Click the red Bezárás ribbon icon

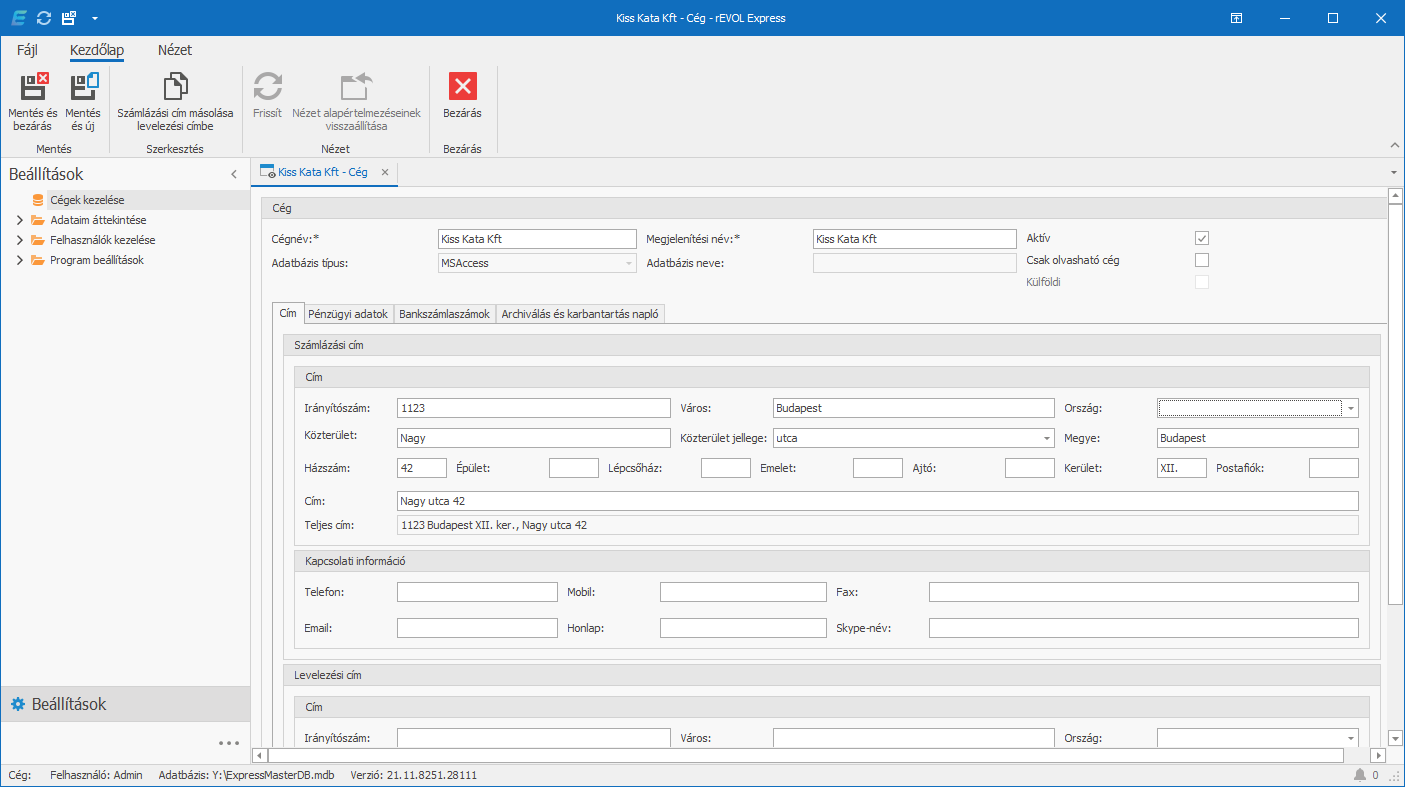[462, 88]
